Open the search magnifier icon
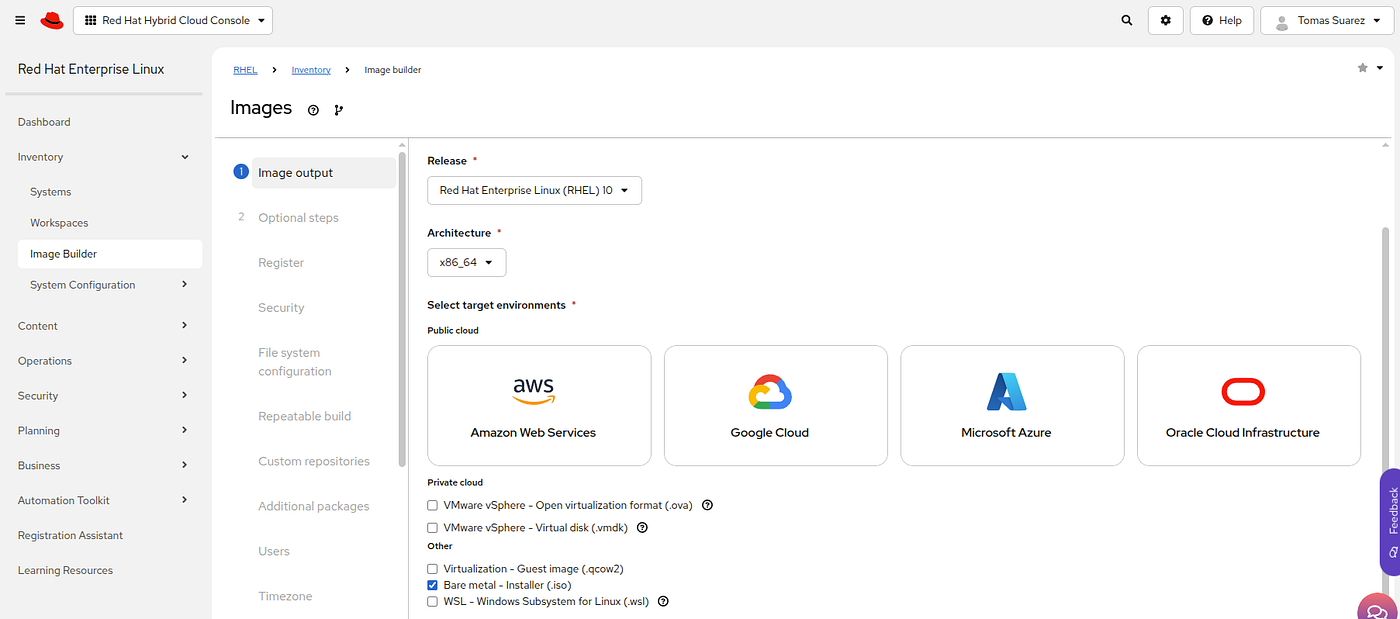This screenshot has width=1400, height=619. pos(1127,20)
